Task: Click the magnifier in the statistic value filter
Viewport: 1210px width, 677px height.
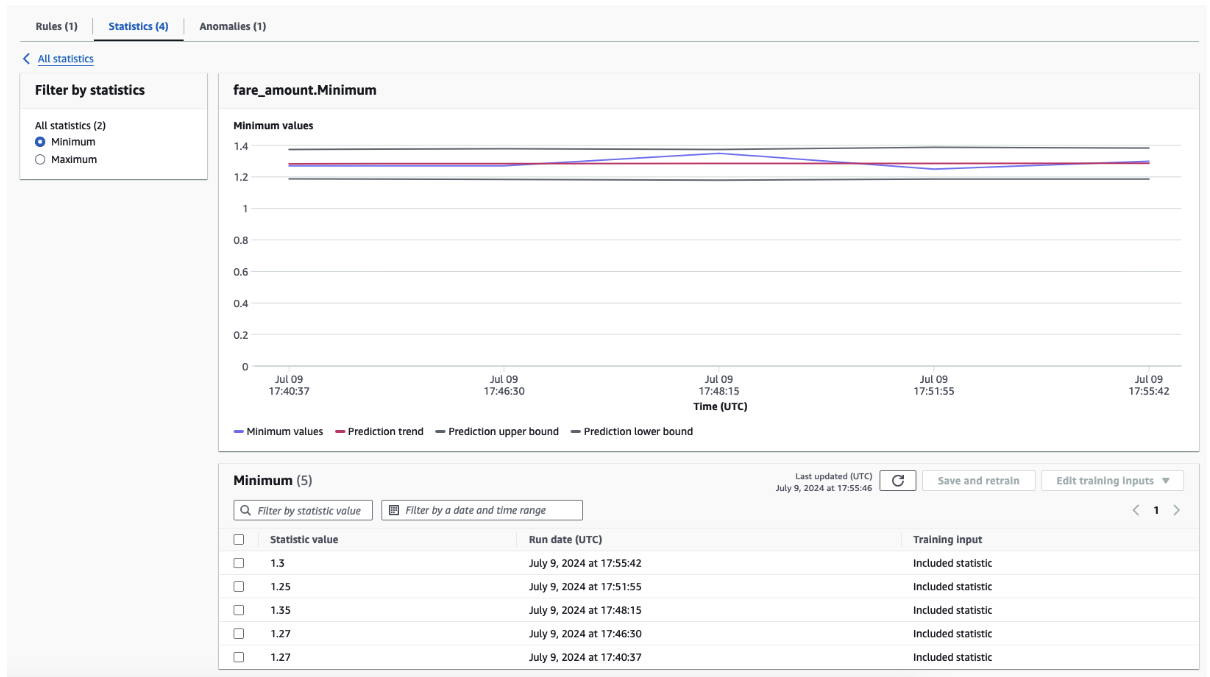Action: (246, 510)
